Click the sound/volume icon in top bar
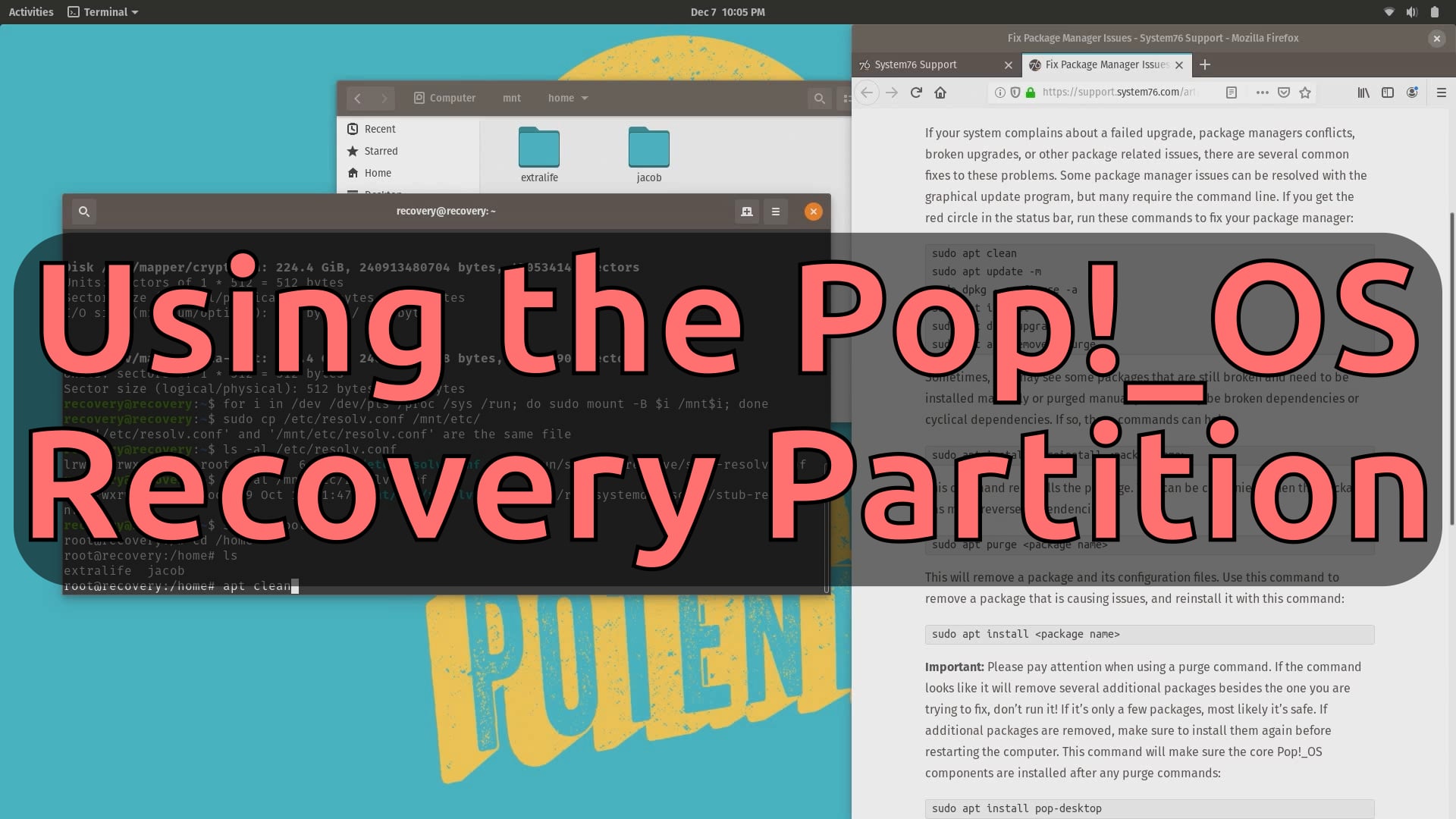The width and height of the screenshot is (1456, 819). tap(1412, 11)
